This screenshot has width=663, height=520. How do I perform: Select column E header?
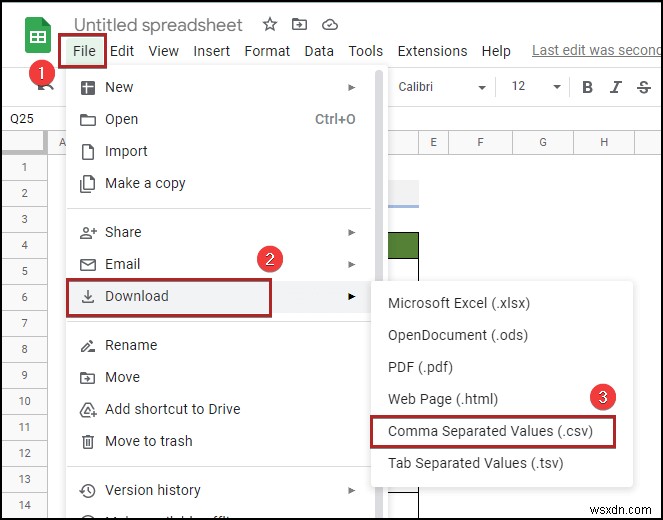click(x=433, y=142)
